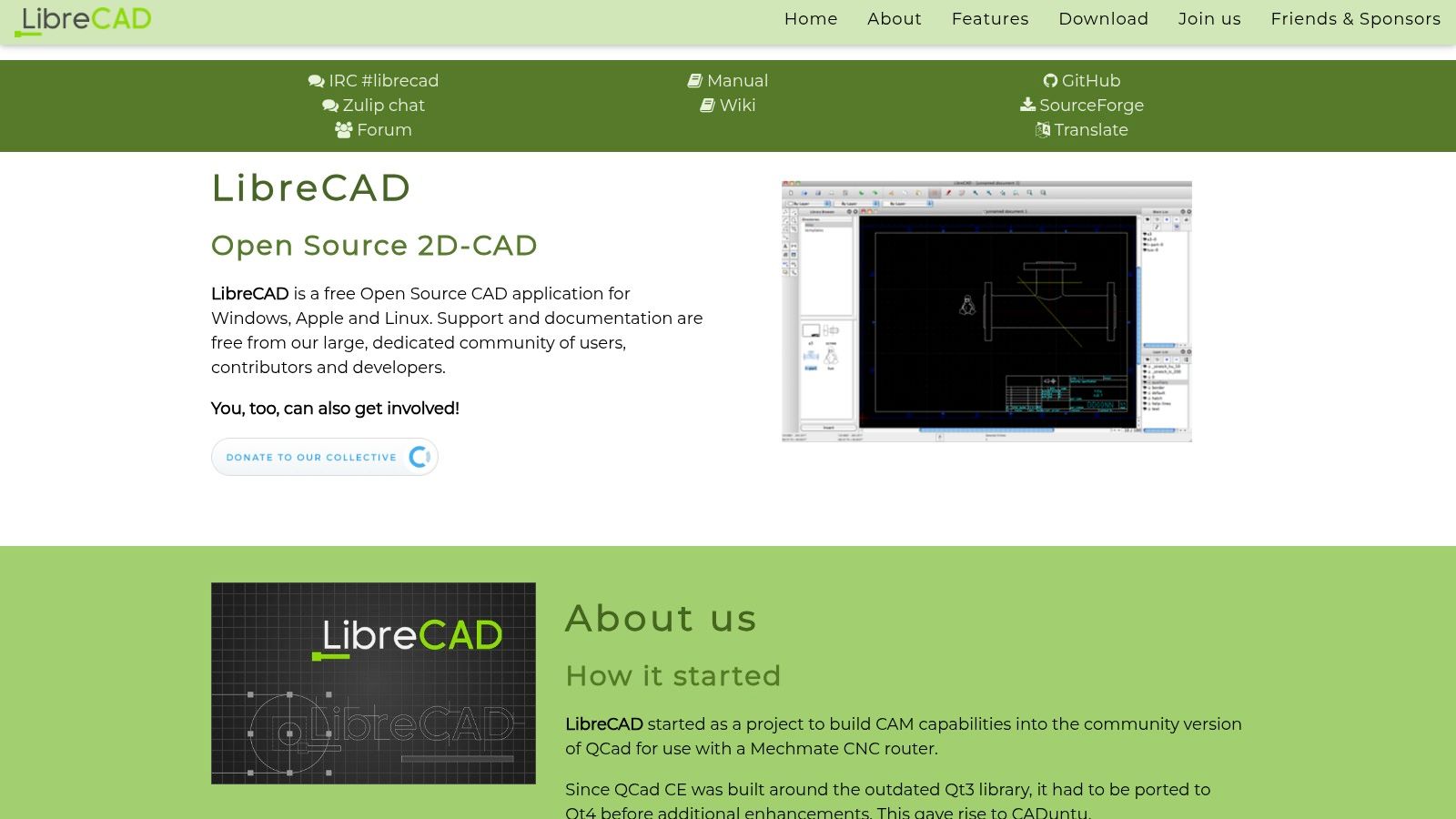Open the Download page

coord(1103,19)
